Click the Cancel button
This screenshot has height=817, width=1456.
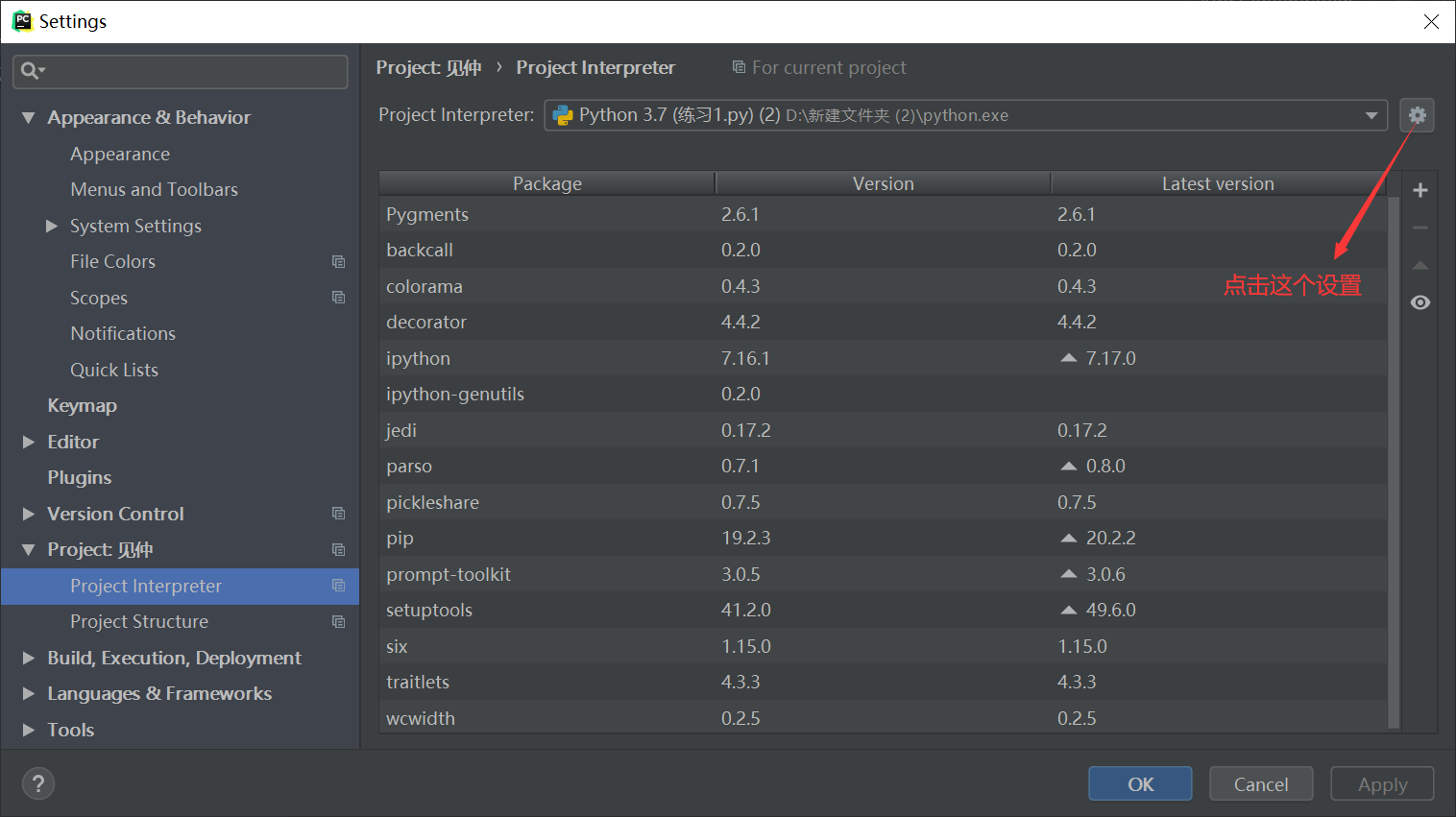click(1261, 784)
